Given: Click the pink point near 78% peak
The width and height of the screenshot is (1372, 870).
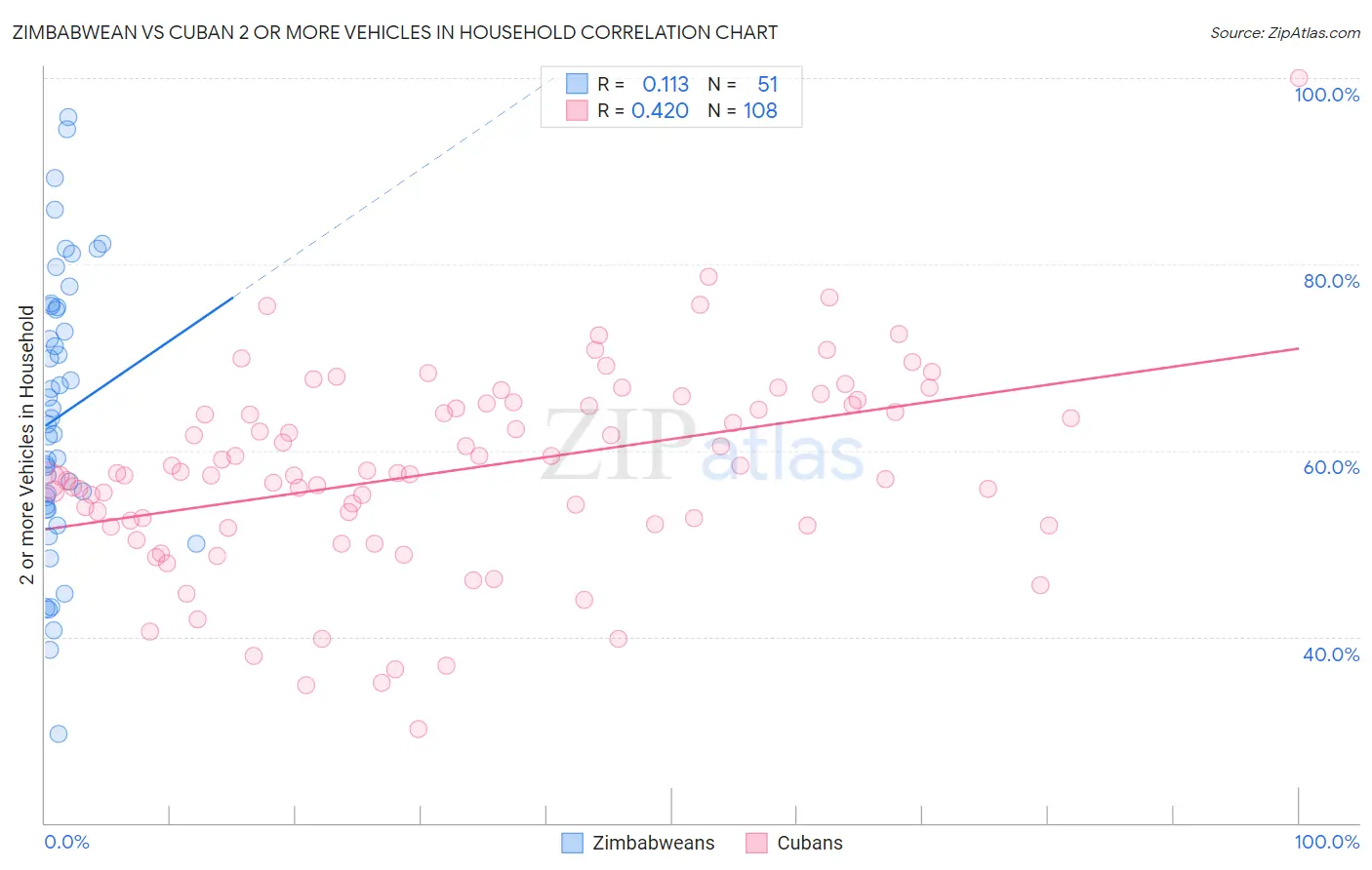Looking at the screenshot, I should pos(708,277).
